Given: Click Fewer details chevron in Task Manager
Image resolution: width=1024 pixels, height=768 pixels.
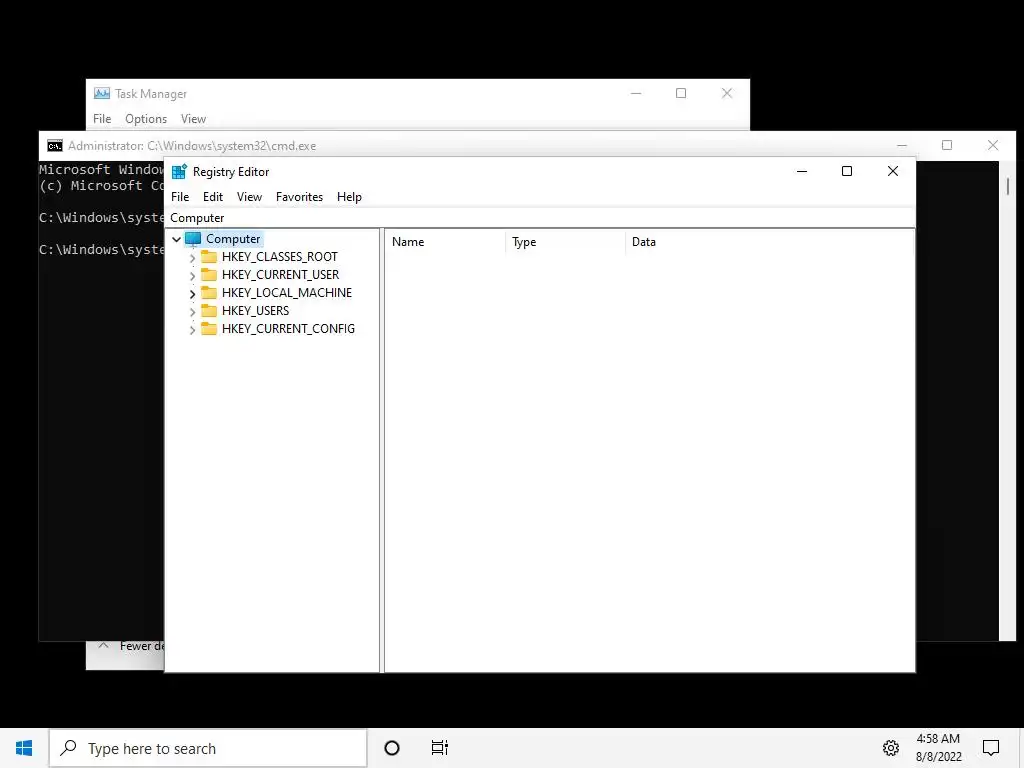Looking at the screenshot, I should [103, 646].
